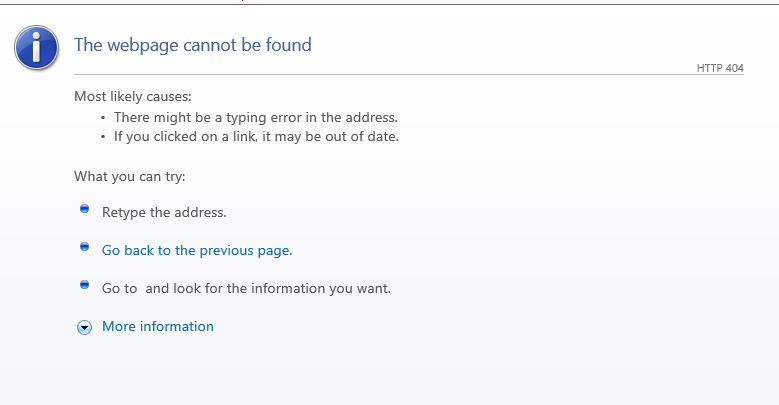Open the More information link
The height and width of the screenshot is (405, 779).
point(158,326)
